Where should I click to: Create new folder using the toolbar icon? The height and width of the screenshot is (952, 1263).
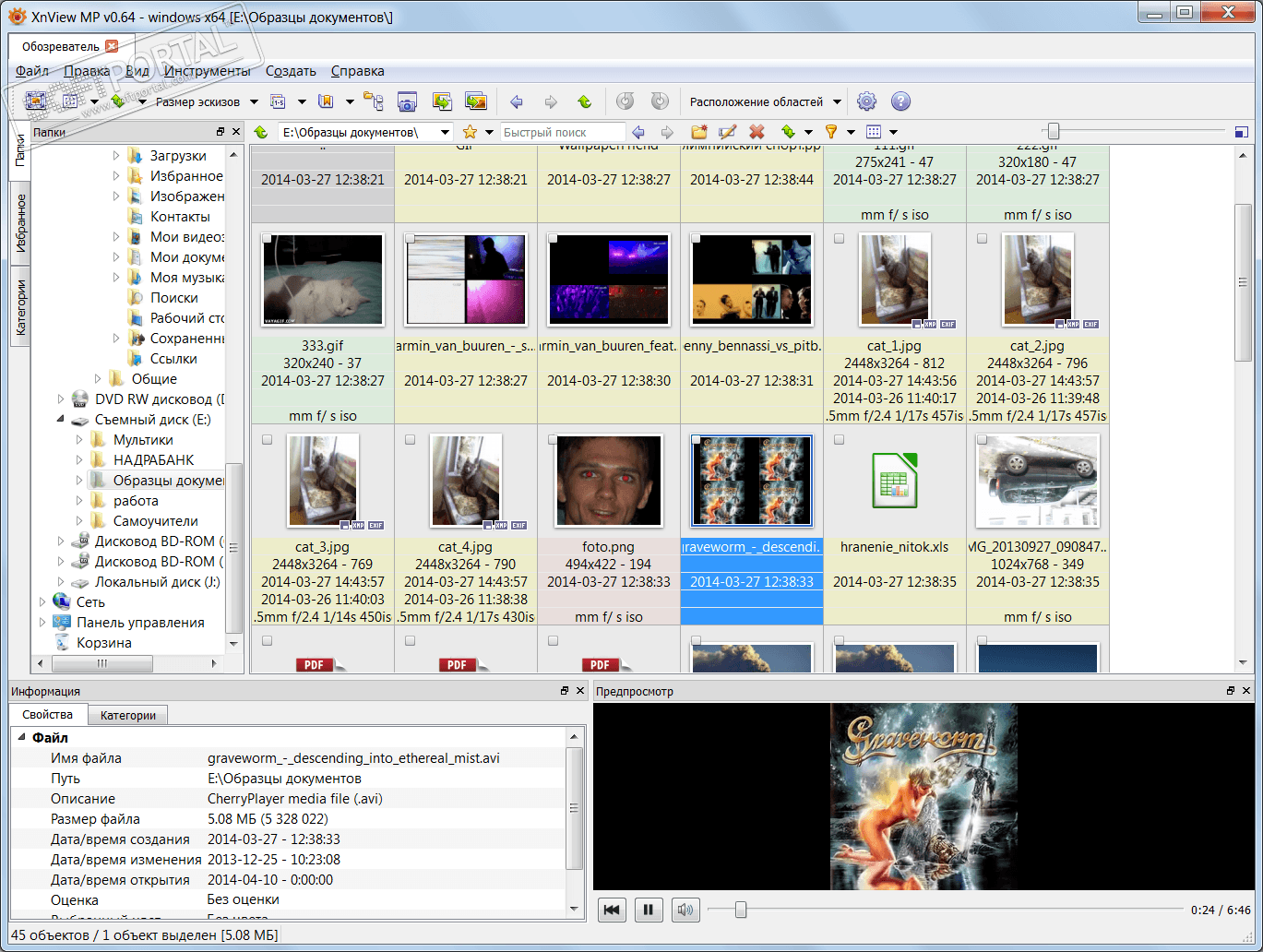699,132
